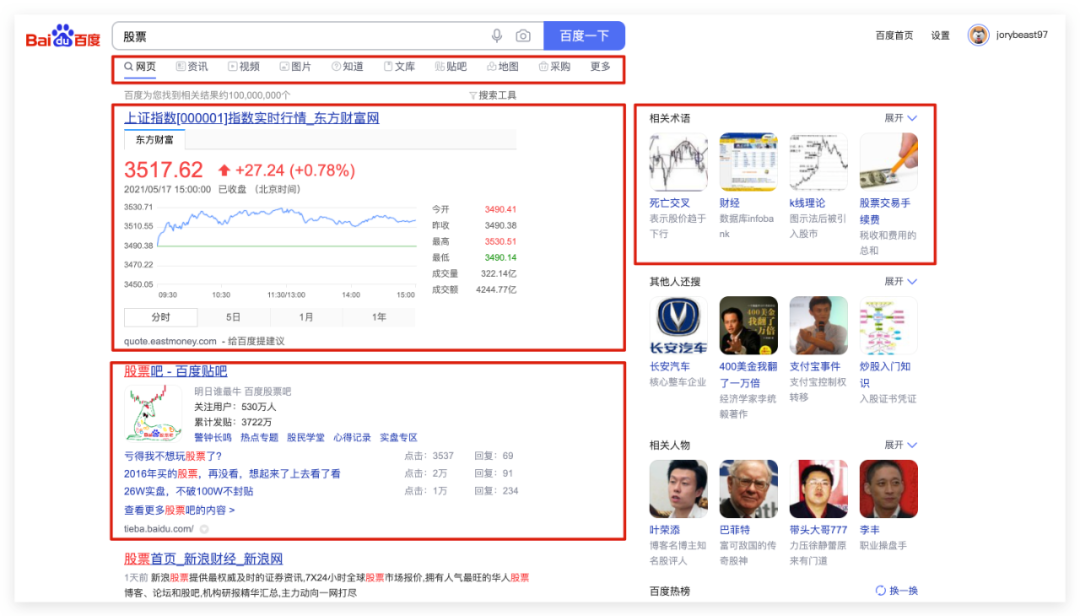Click the verification icon beside tieba.baidu.com
The image size is (1080, 616).
point(204,529)
